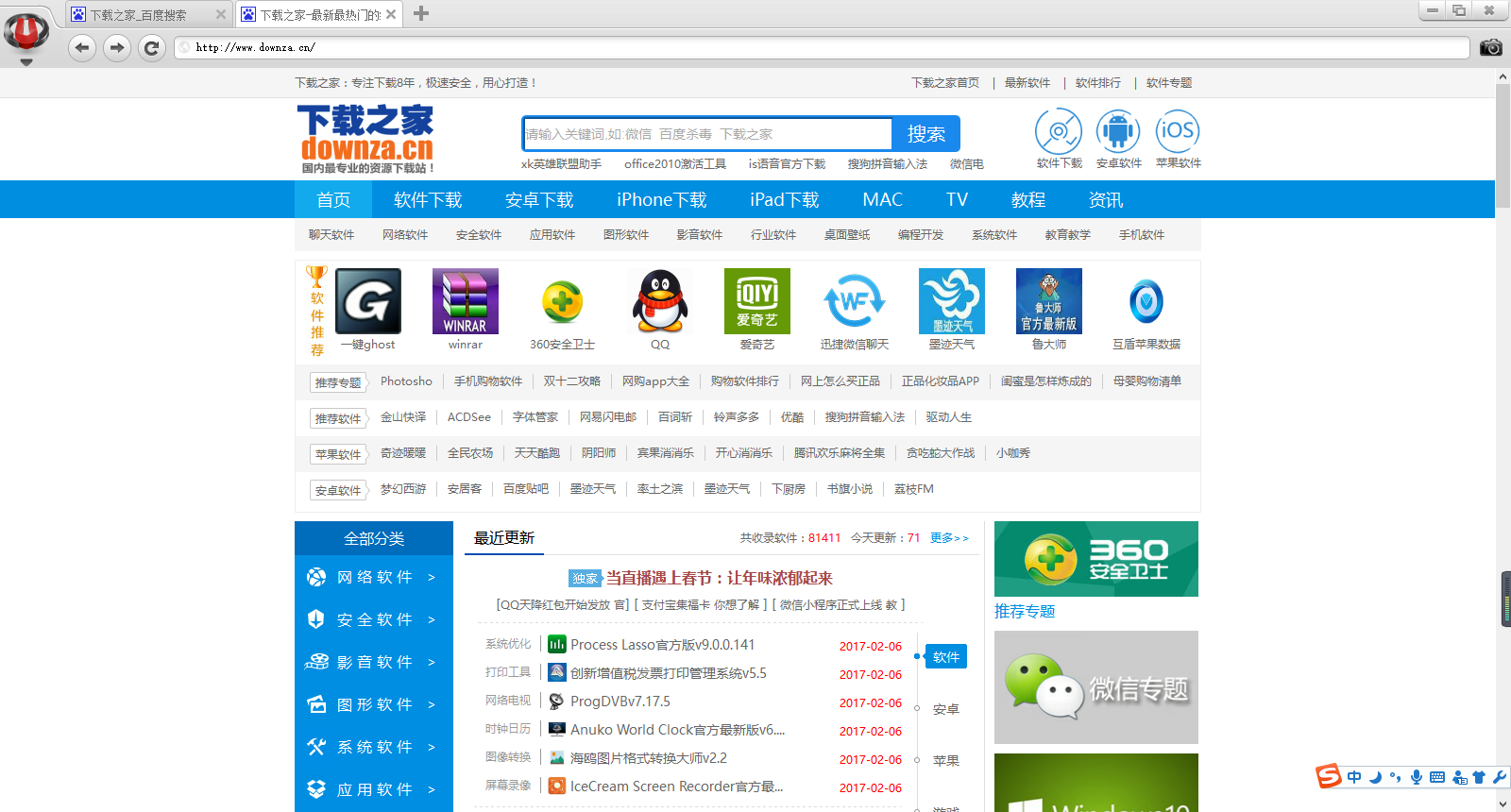Reload the page with refresh button
Image resolution: width=1511 pixels, height=812 pixels.
click(151, 47)
